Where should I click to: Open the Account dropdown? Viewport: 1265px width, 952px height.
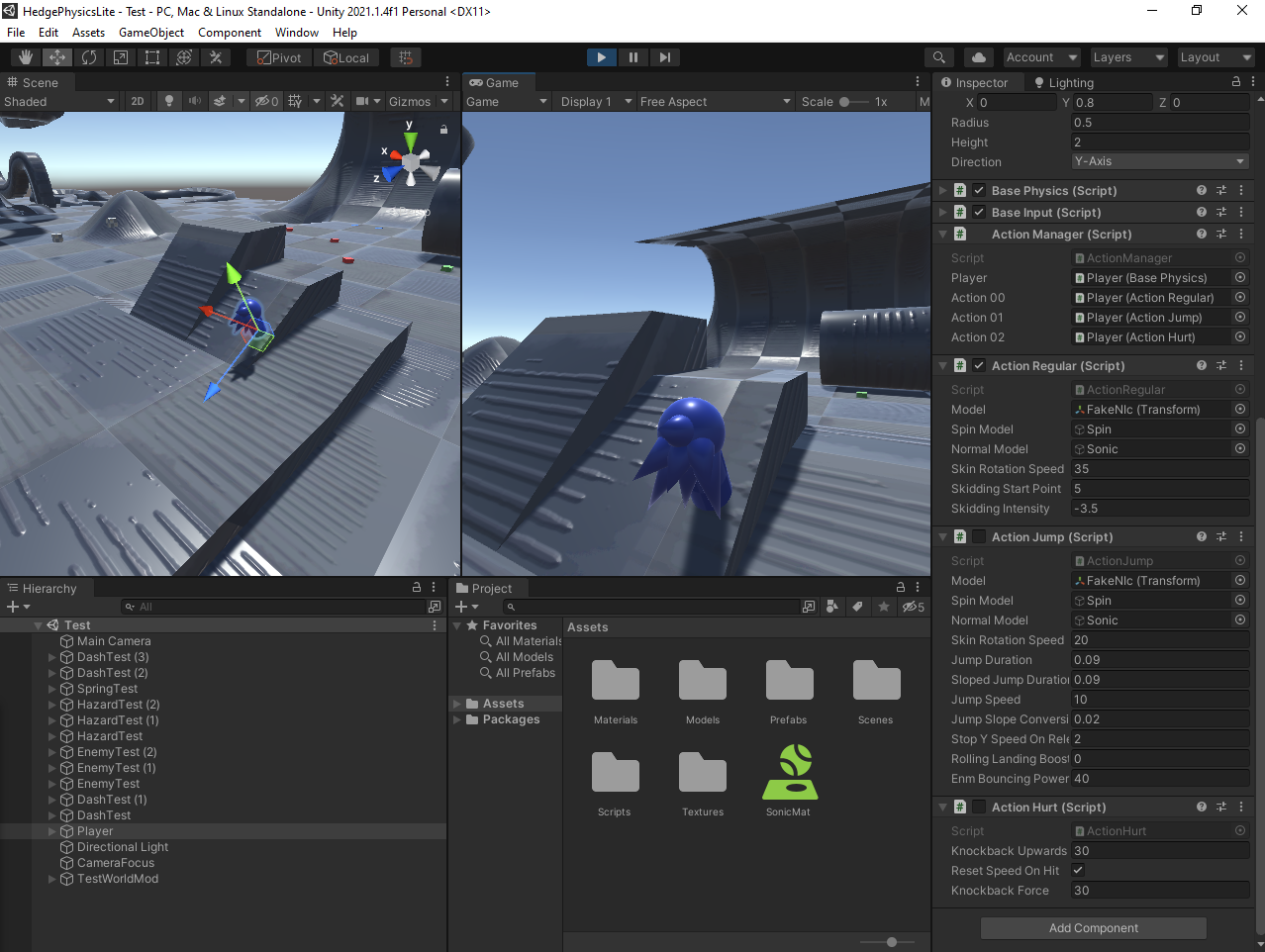click(1041, 57)
